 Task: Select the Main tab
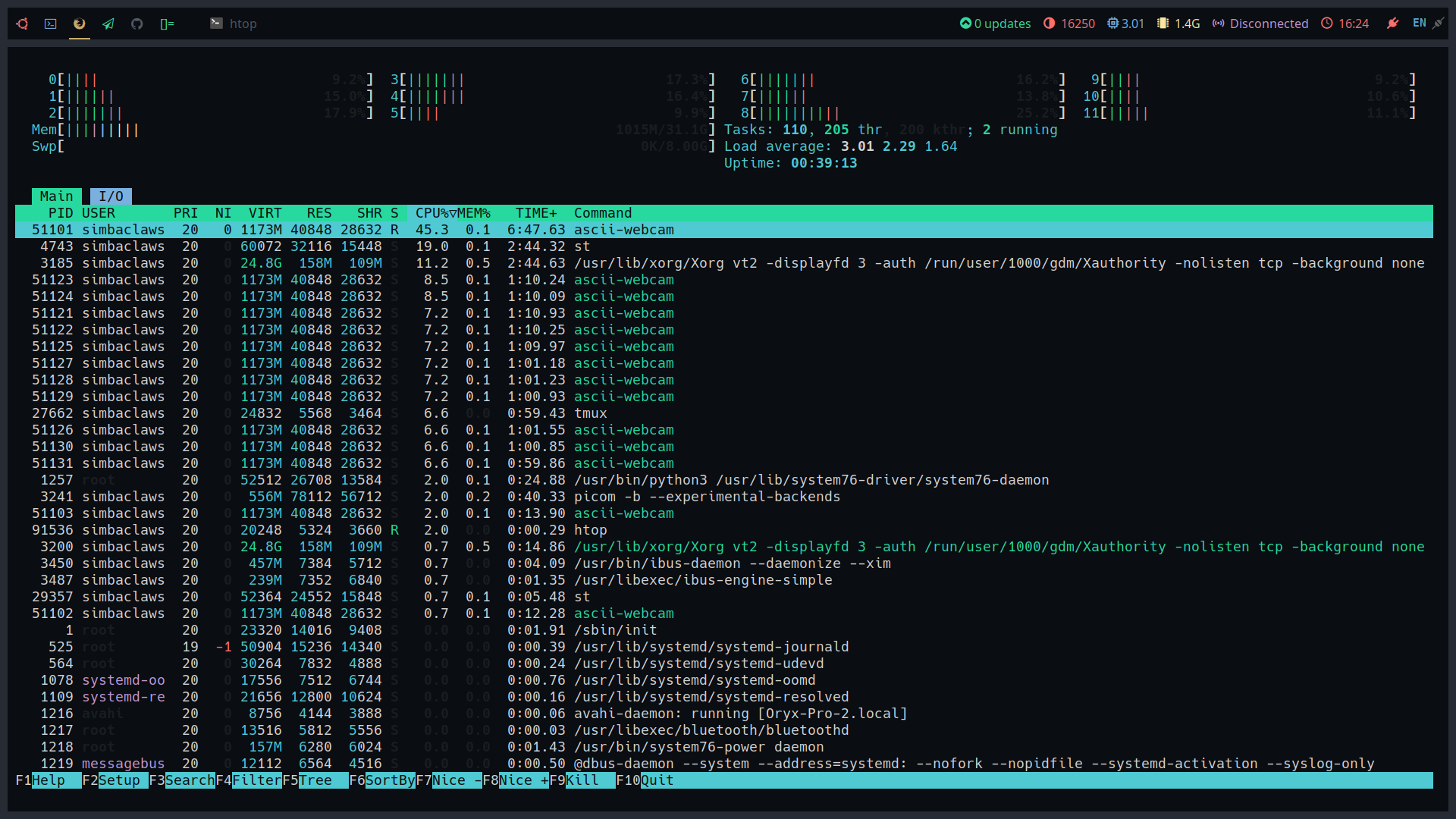click(x=56, y=196)
